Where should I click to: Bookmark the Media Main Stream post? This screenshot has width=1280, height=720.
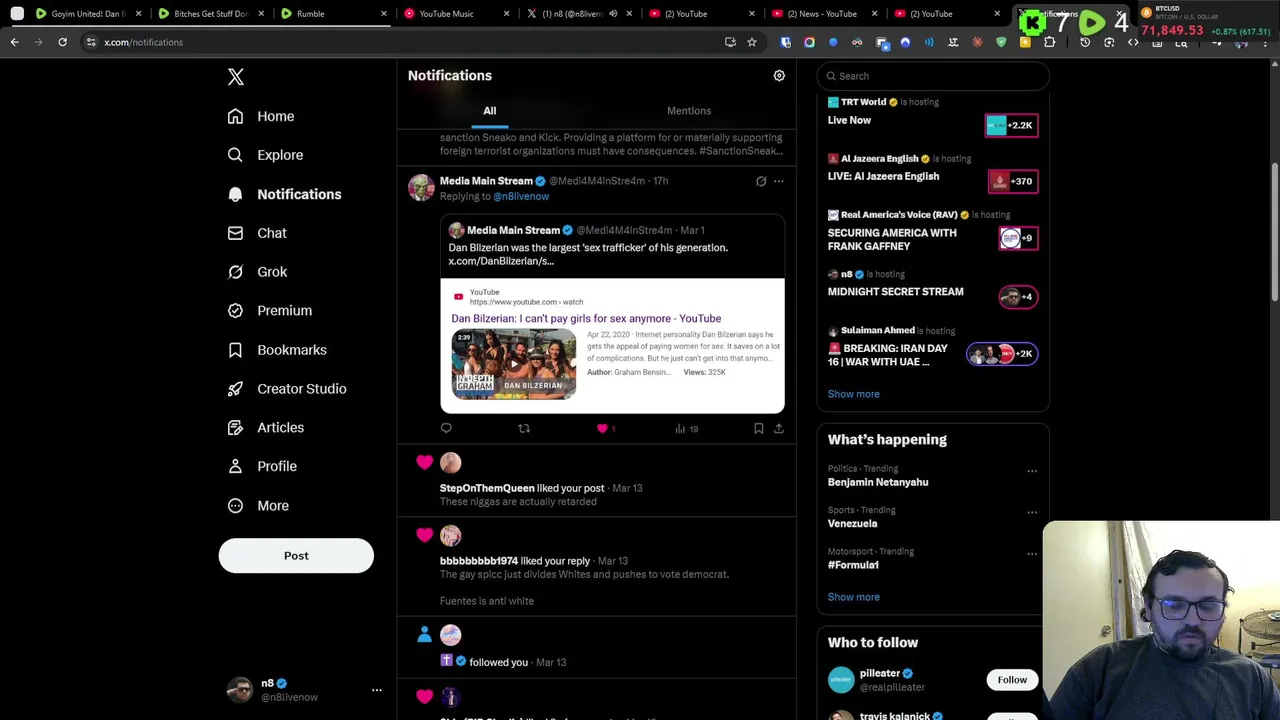(x=759, y=429)
